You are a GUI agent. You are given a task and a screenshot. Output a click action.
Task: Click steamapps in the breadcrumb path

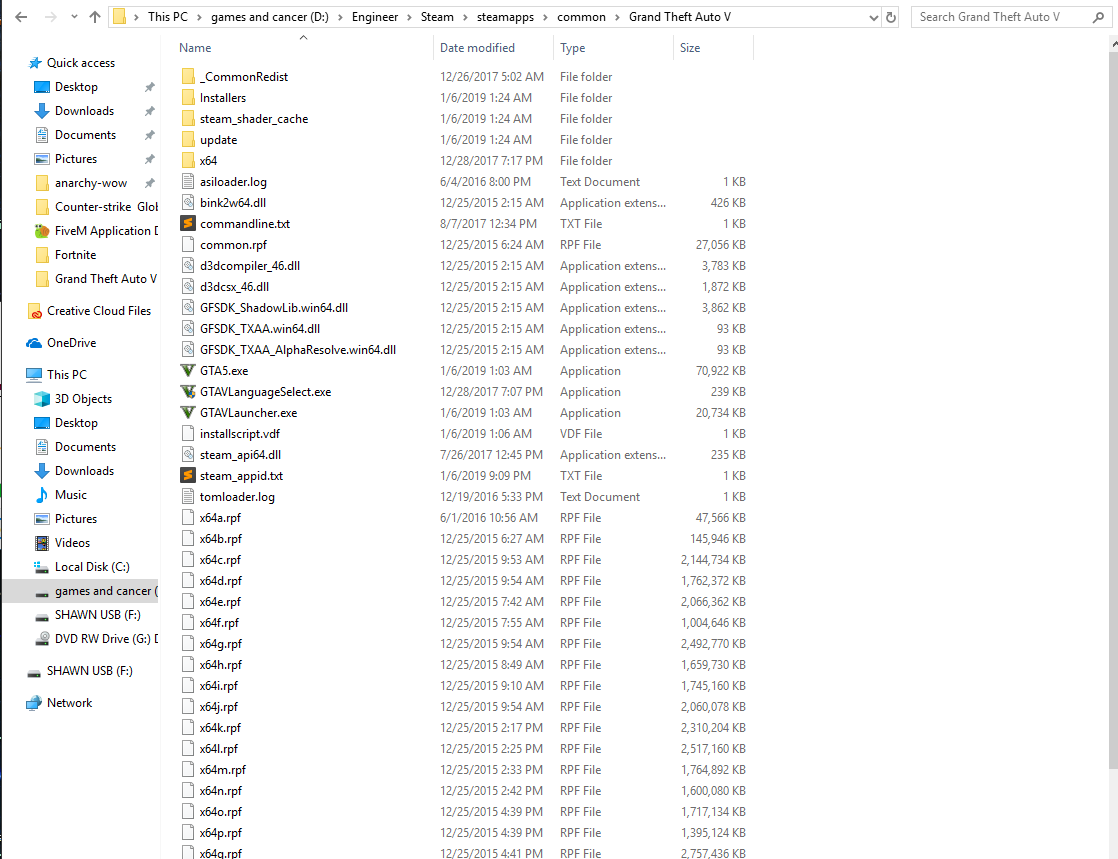(x=506, y=17)
